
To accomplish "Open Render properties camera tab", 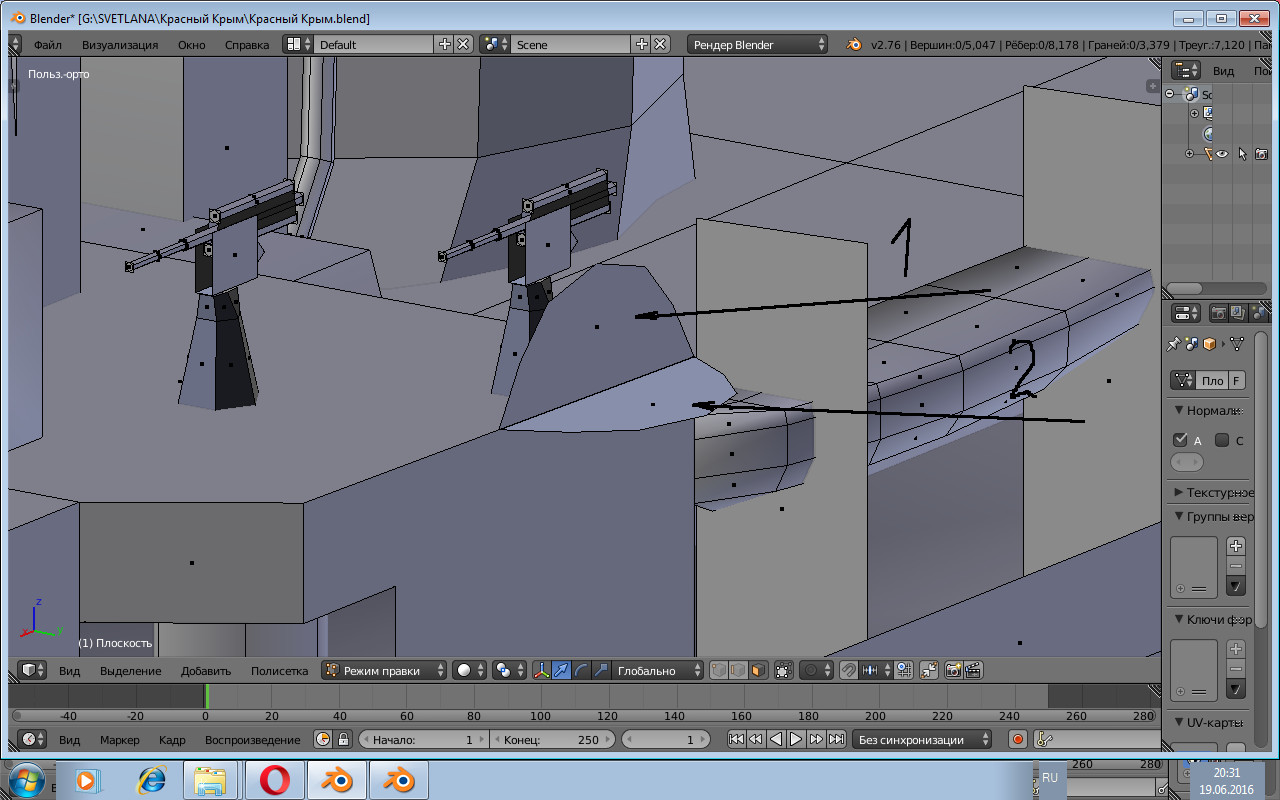I will [1219, 313].
